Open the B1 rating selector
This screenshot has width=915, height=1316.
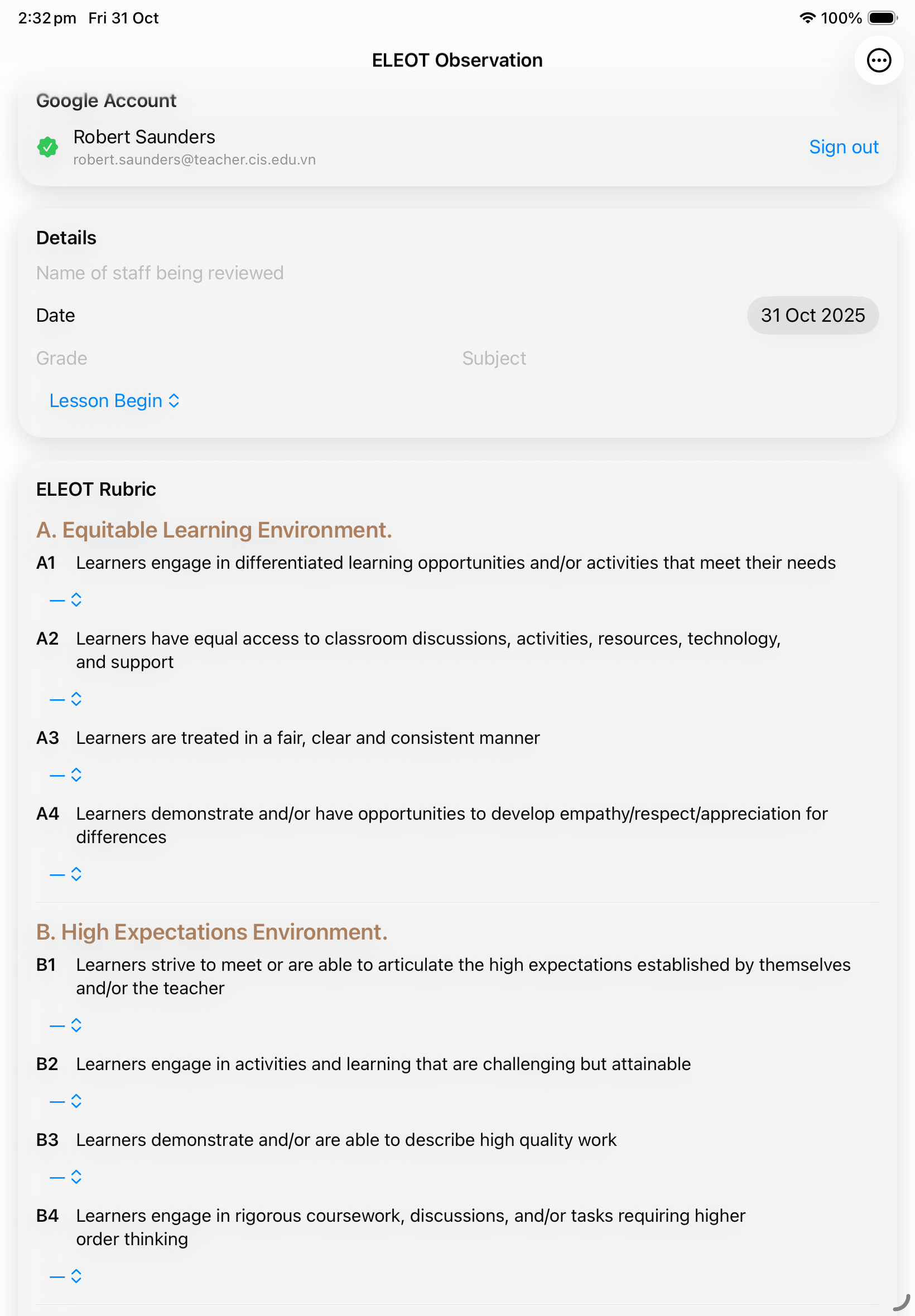[65, 1025]
